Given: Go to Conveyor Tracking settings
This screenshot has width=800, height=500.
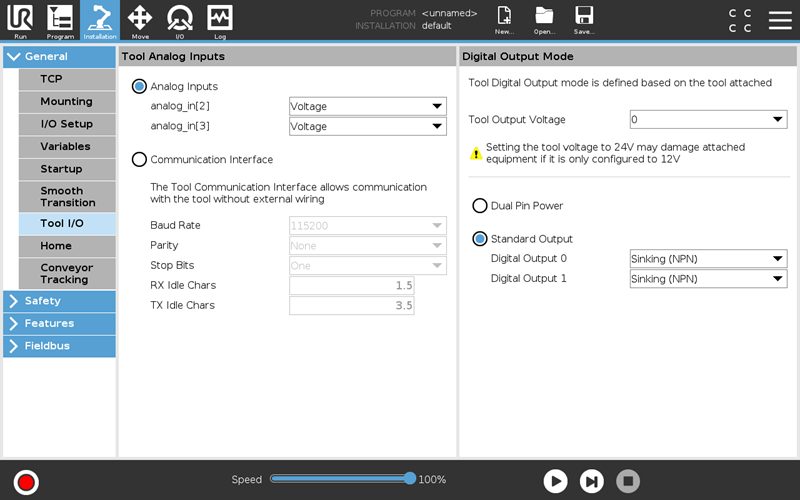Looking at the screenshot, I should [67, 273].
